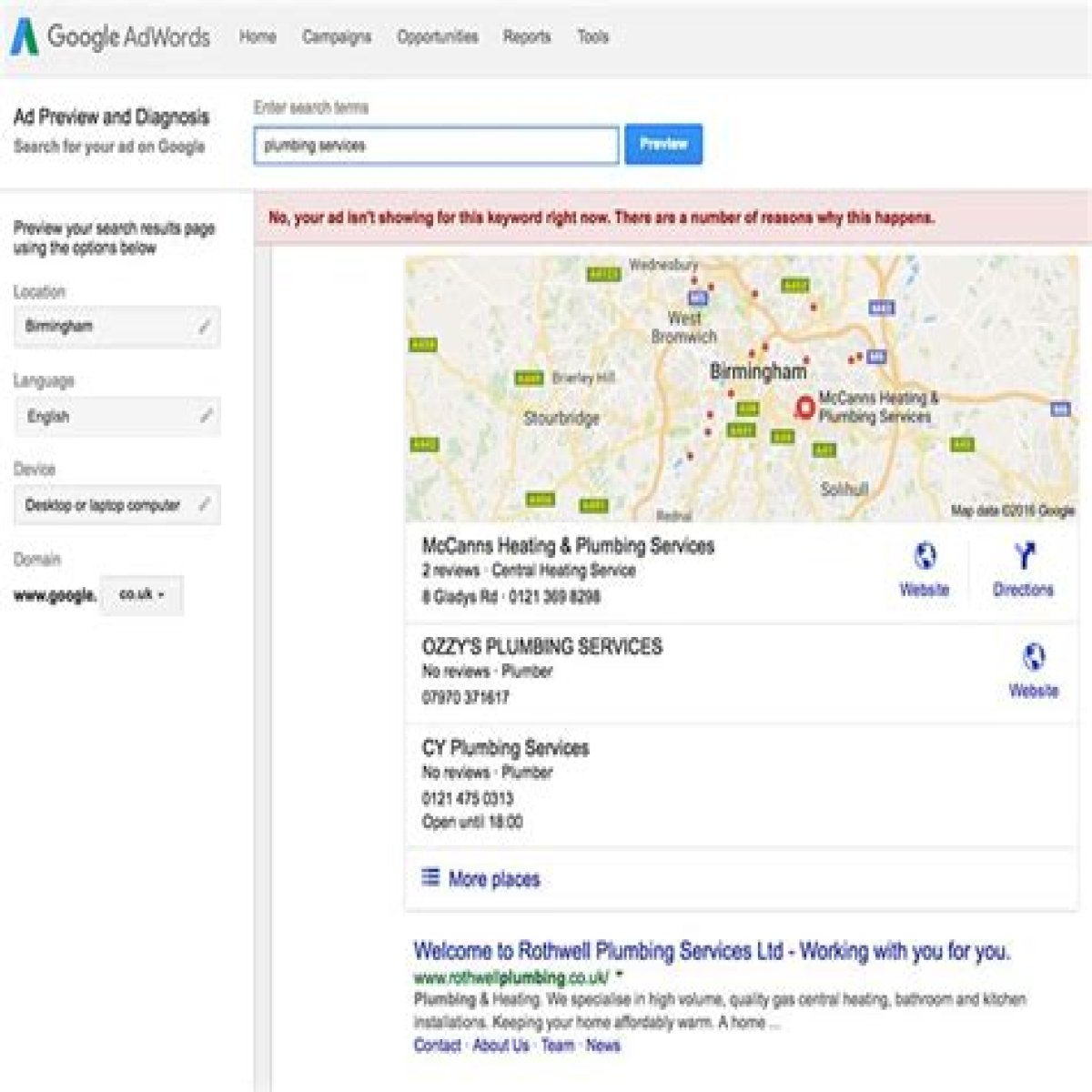Viewport: 1092px width, 1092px height.
Task: Edit Location Birmingham pencil icon
Action: pos(205,327)
